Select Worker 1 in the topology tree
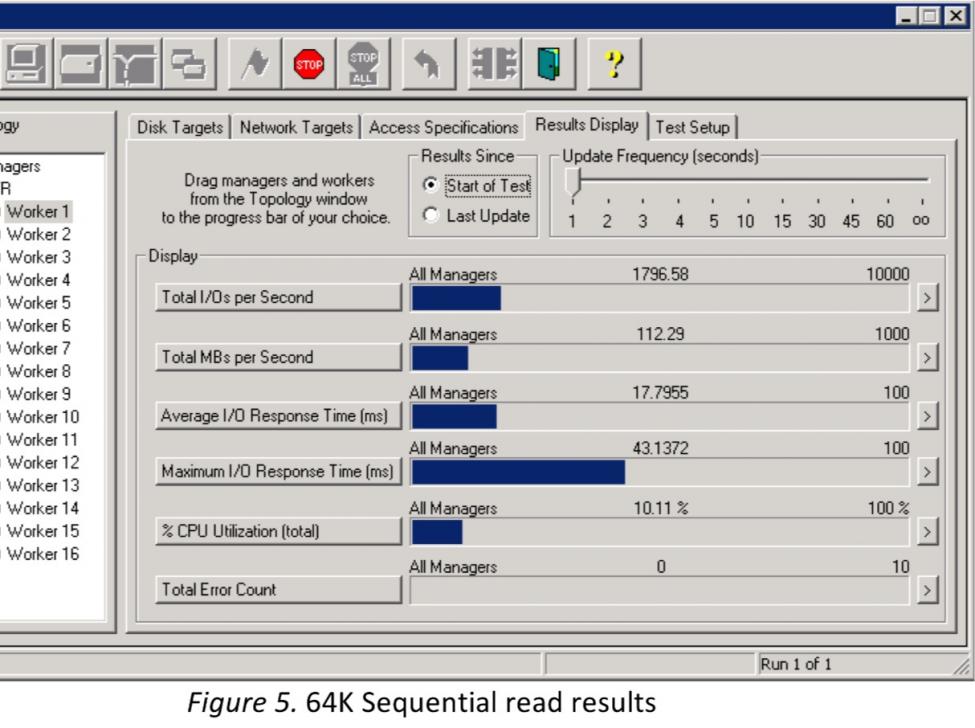Image resolution: width=975 pixels, height=728 pixels. (x=38, y=211)
